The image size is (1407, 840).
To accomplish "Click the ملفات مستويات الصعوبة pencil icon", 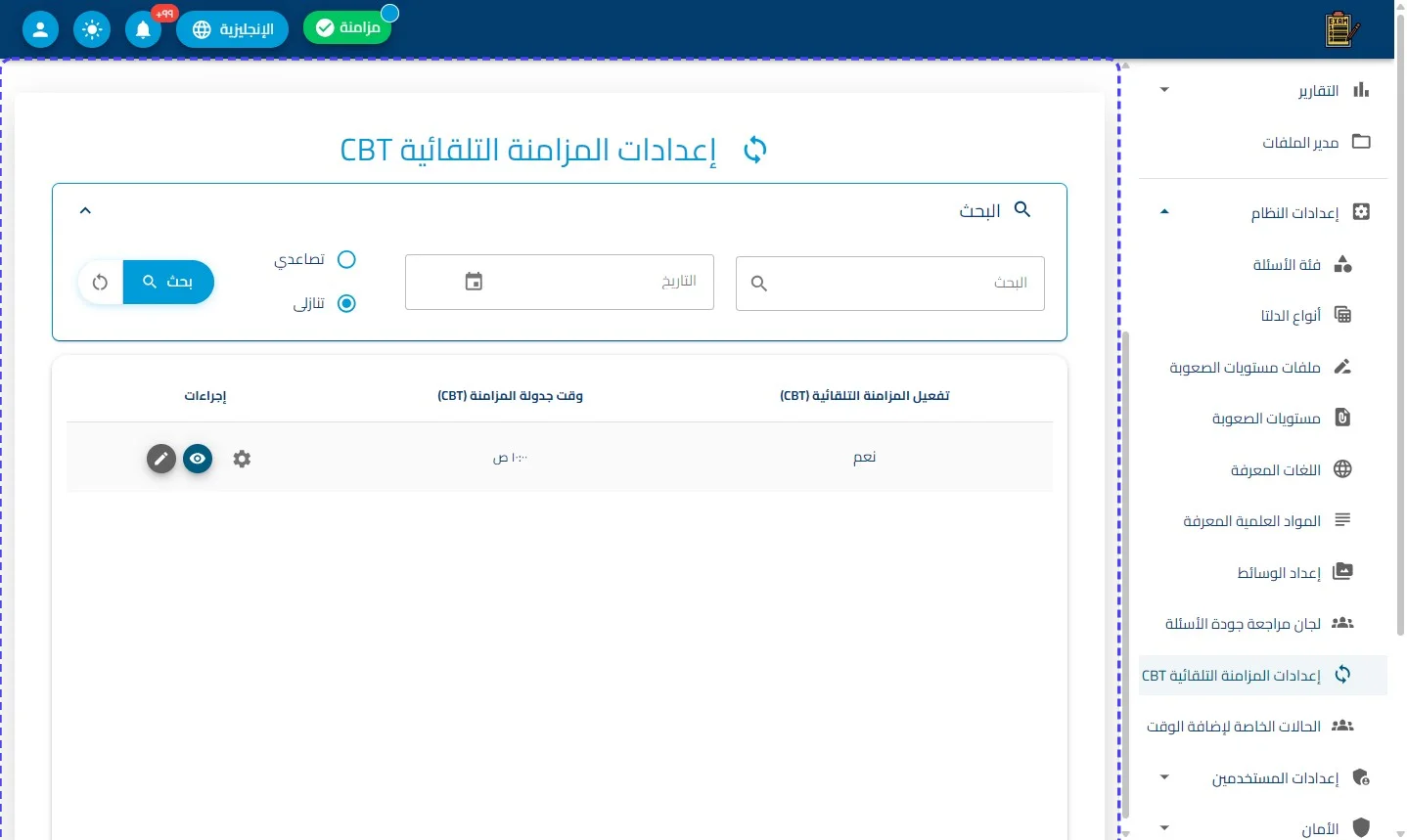I will pyautogui.click(x=1342, y=367).
